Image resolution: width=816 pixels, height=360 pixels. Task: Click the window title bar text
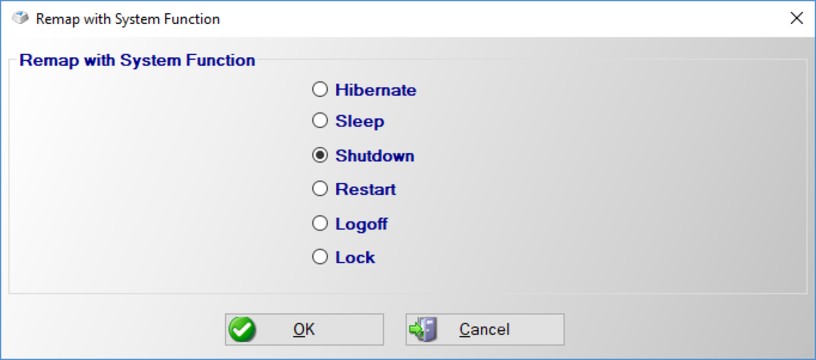pyautogui.click(x=128, y=19)
